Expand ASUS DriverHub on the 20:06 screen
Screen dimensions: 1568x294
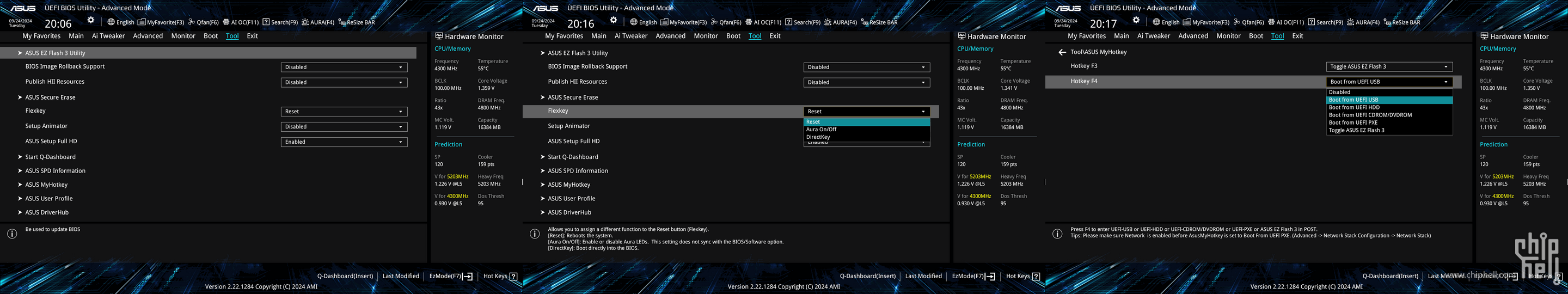(46, 212)
